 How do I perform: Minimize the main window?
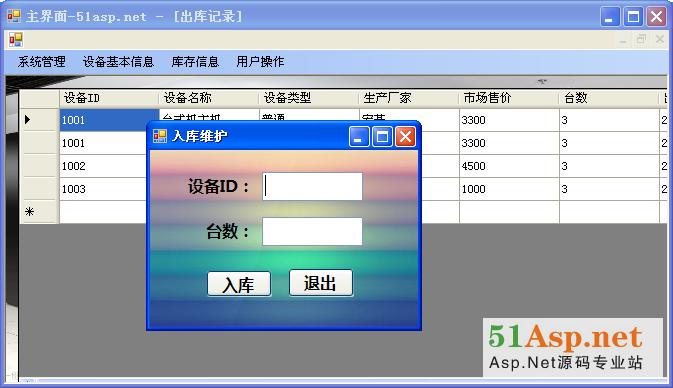point(609,17)
